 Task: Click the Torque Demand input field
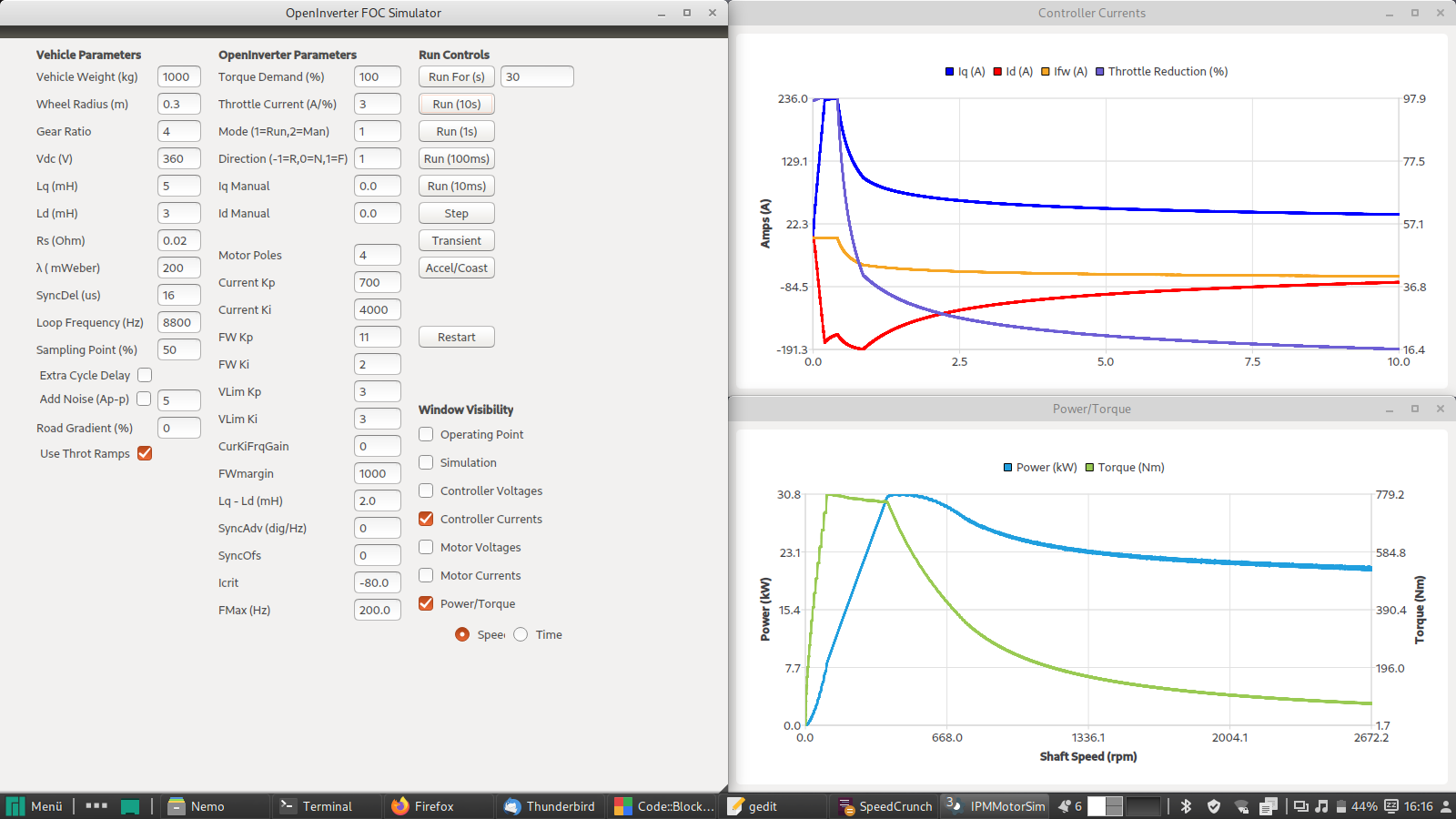click(377, 77)
